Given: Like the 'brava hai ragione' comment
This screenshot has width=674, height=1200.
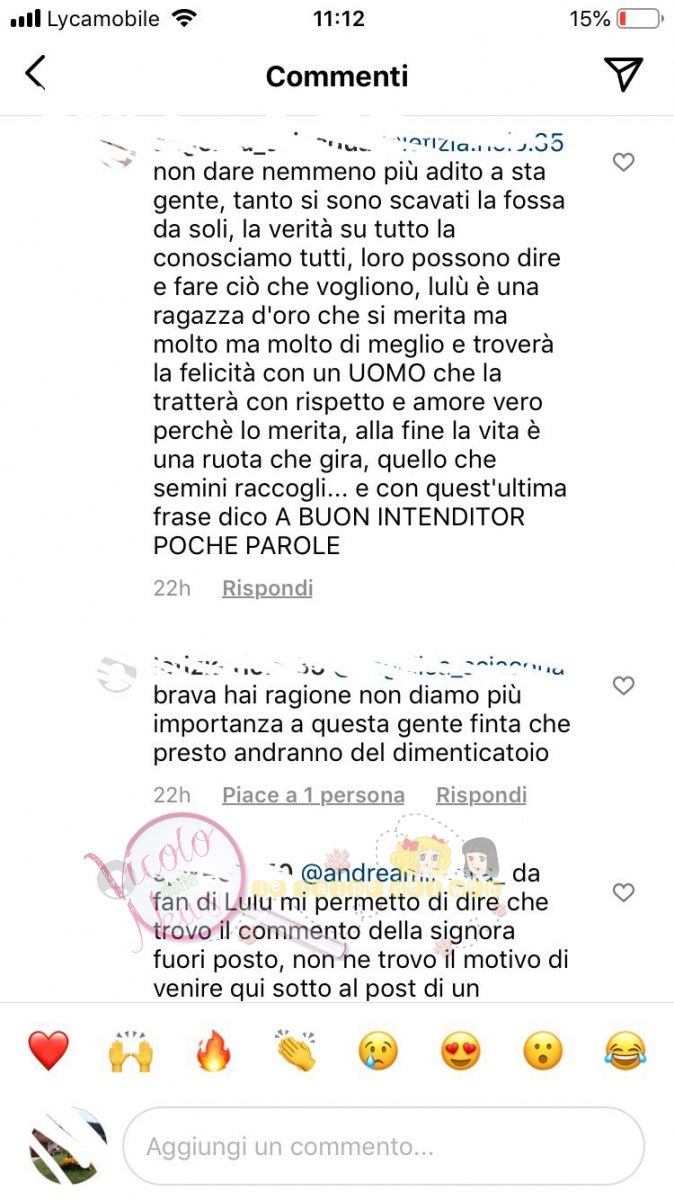Looking at the screenshot, I should [623, 685].
